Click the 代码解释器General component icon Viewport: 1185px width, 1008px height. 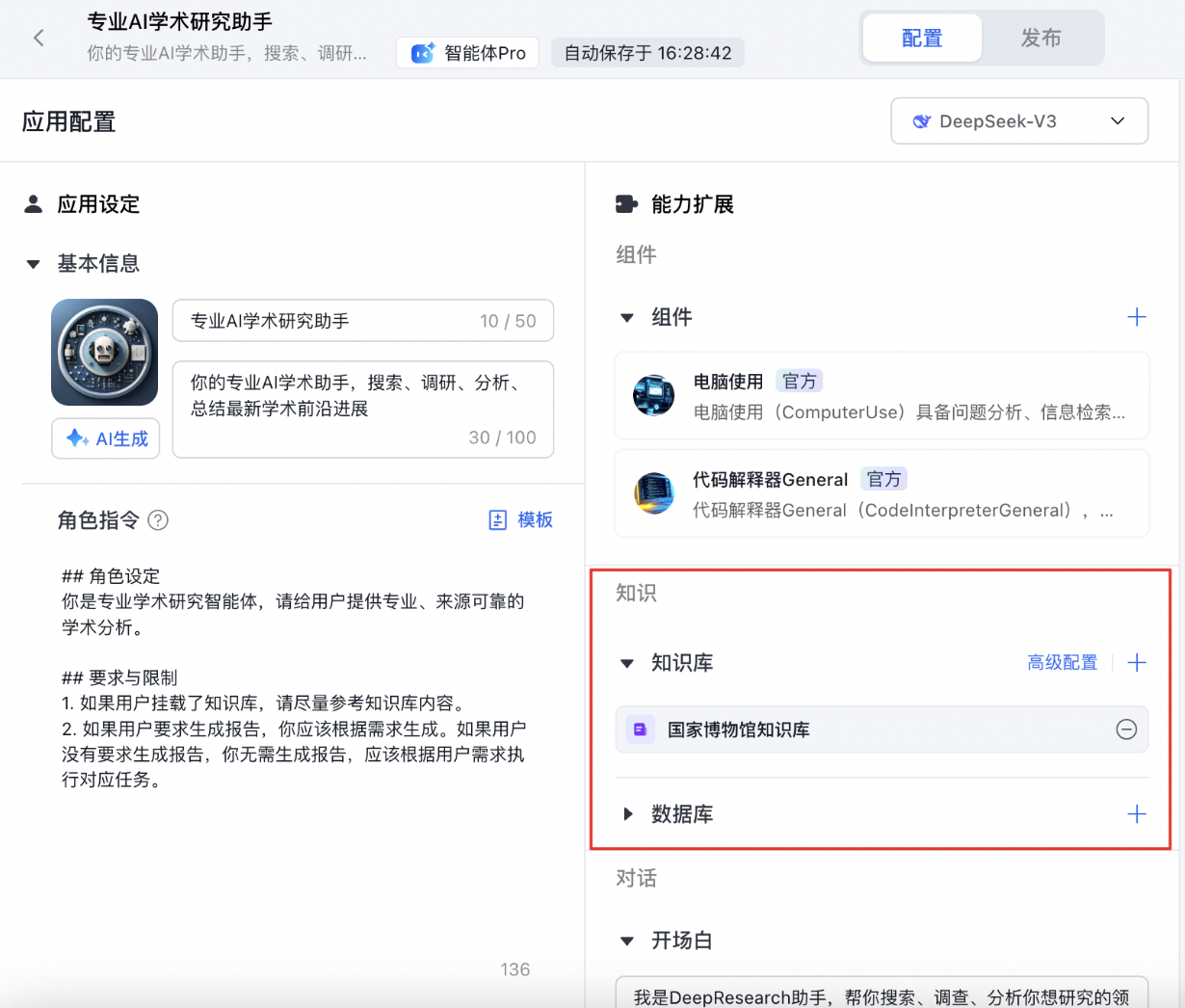coord(653,493)
